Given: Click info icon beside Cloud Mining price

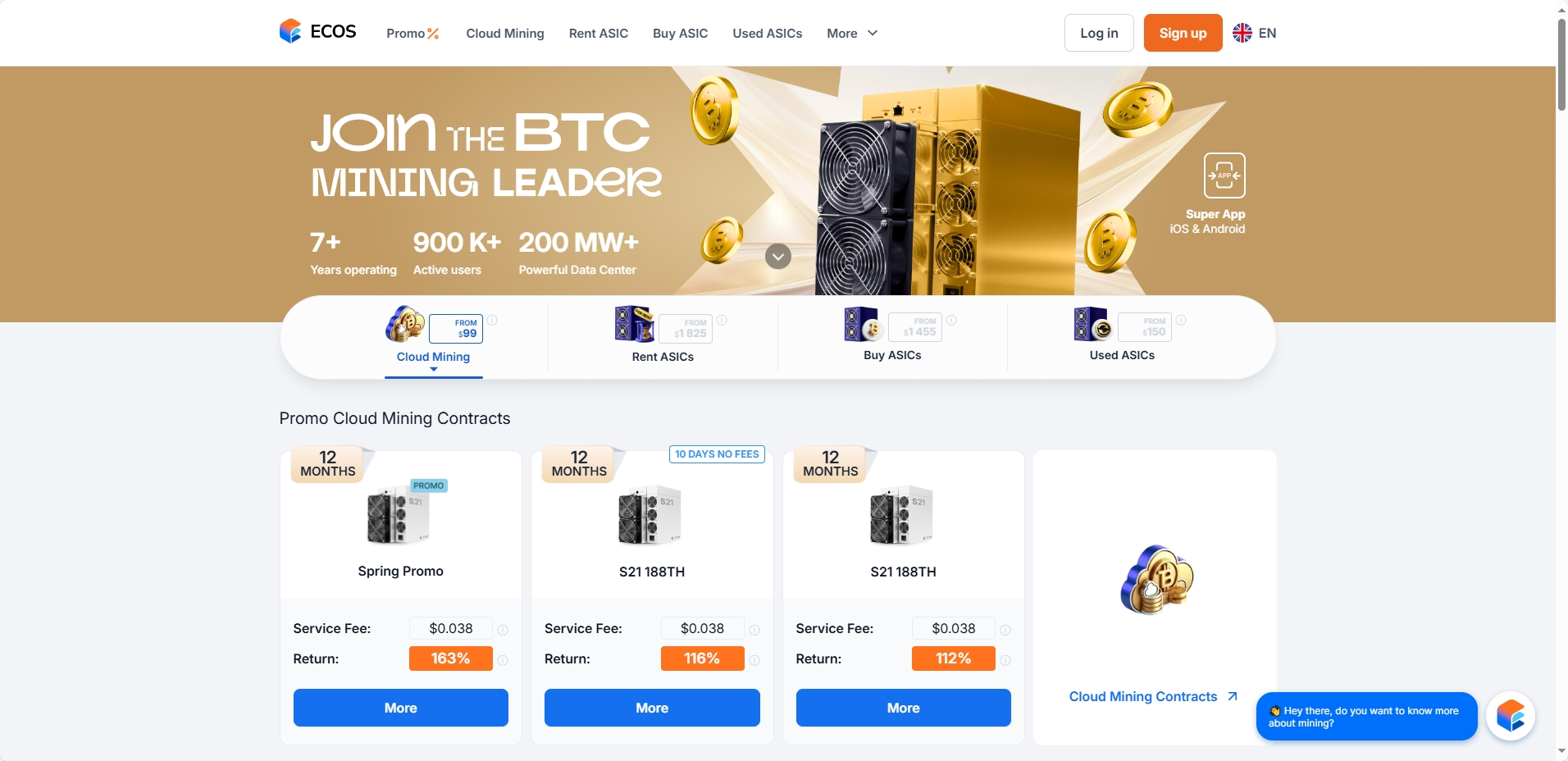Looking at the screenshot, I should click(493, 321).
